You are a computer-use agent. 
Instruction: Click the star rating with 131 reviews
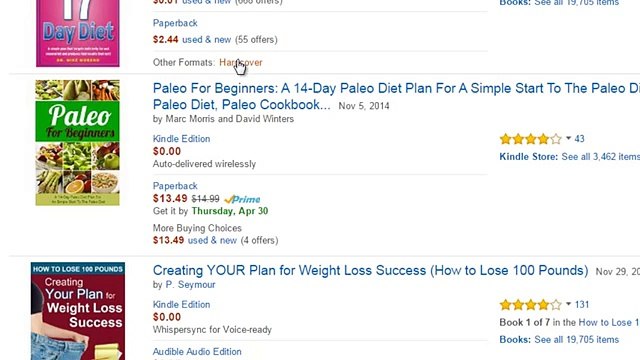[531, 305]
